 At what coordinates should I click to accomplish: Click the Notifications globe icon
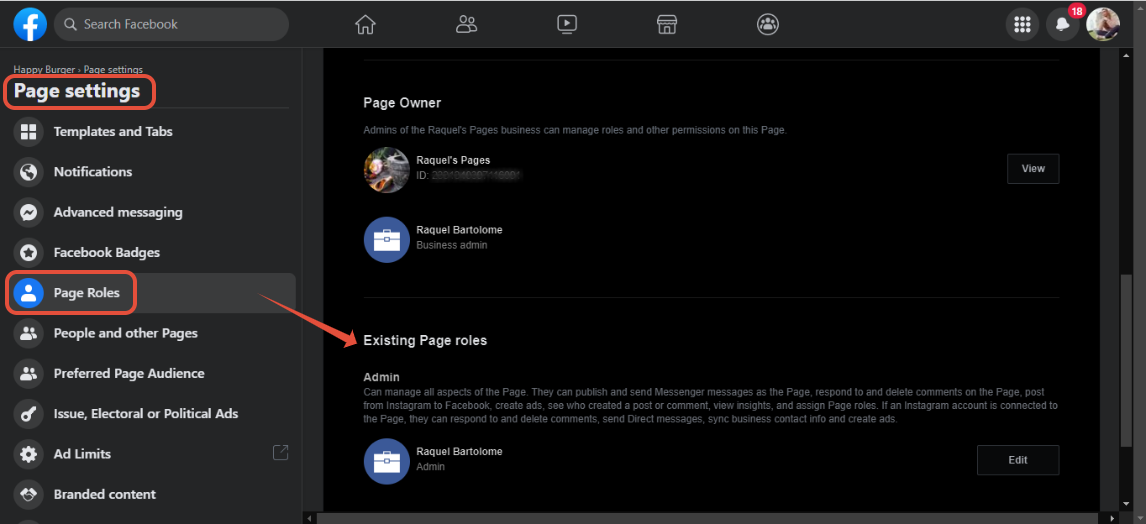tap(29, 172)
